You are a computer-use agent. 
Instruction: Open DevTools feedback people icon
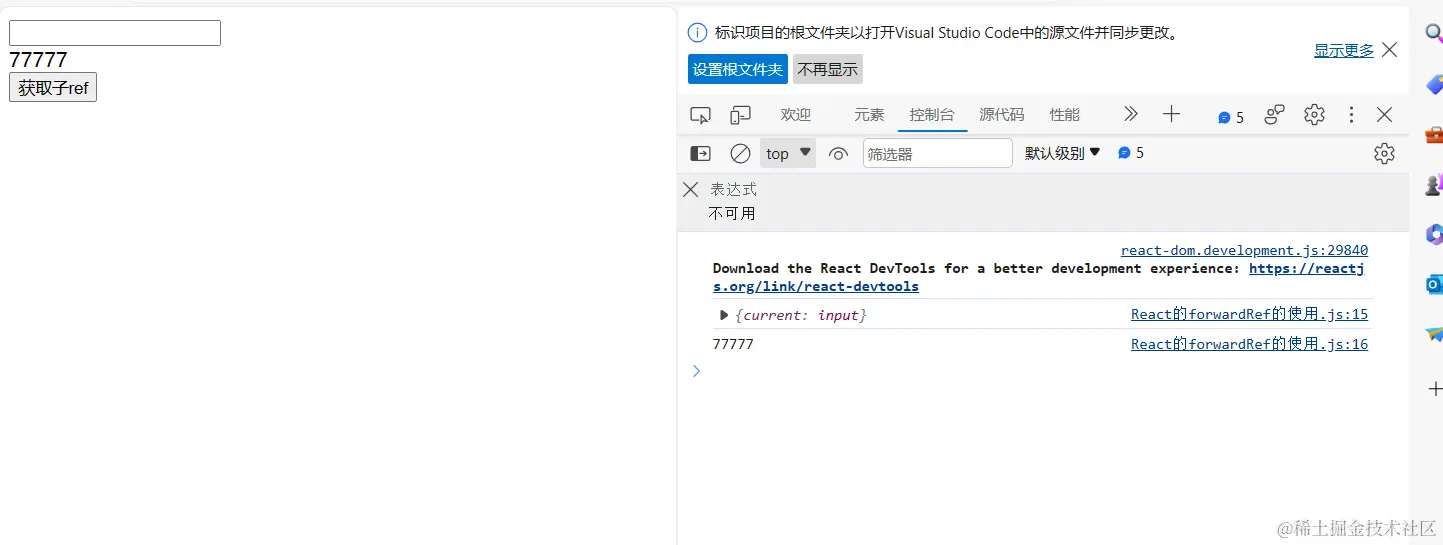[x=1274, y=115]
